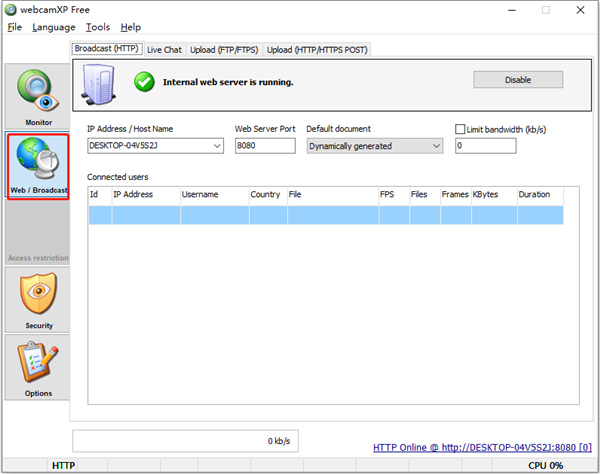Minimize the webcamXP window

[x=512, y=10]
